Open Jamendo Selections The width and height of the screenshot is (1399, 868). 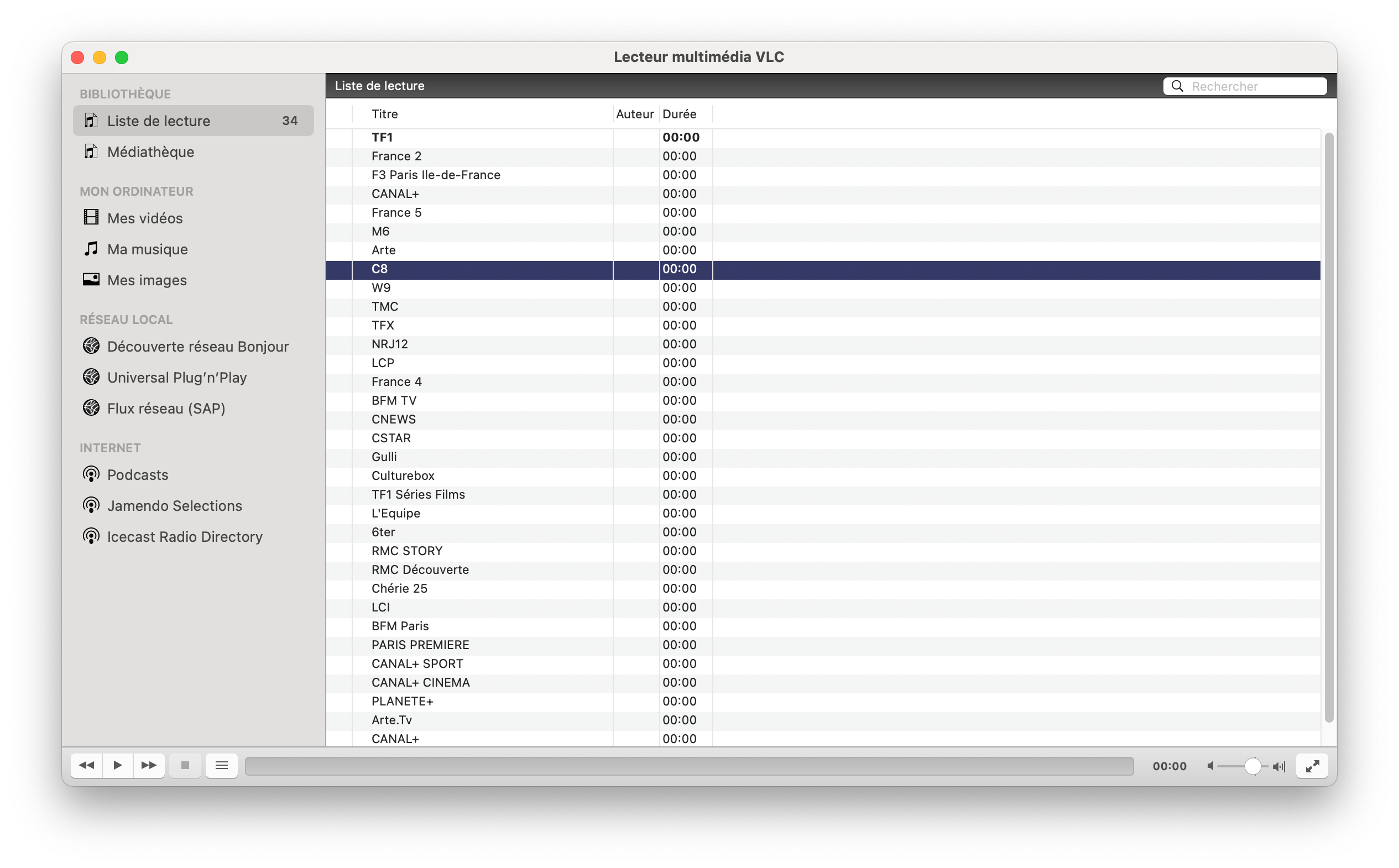194,506
